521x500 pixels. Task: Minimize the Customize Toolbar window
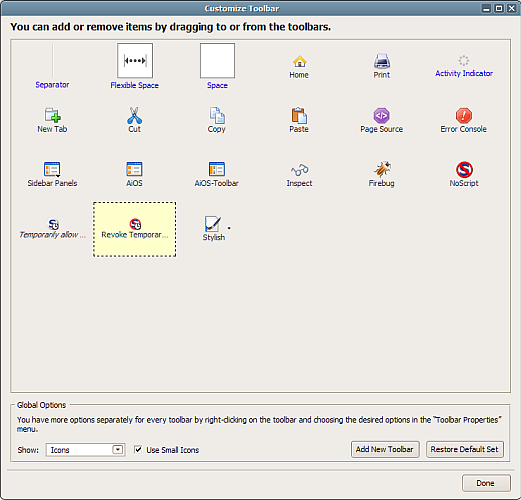pos(487,8)
